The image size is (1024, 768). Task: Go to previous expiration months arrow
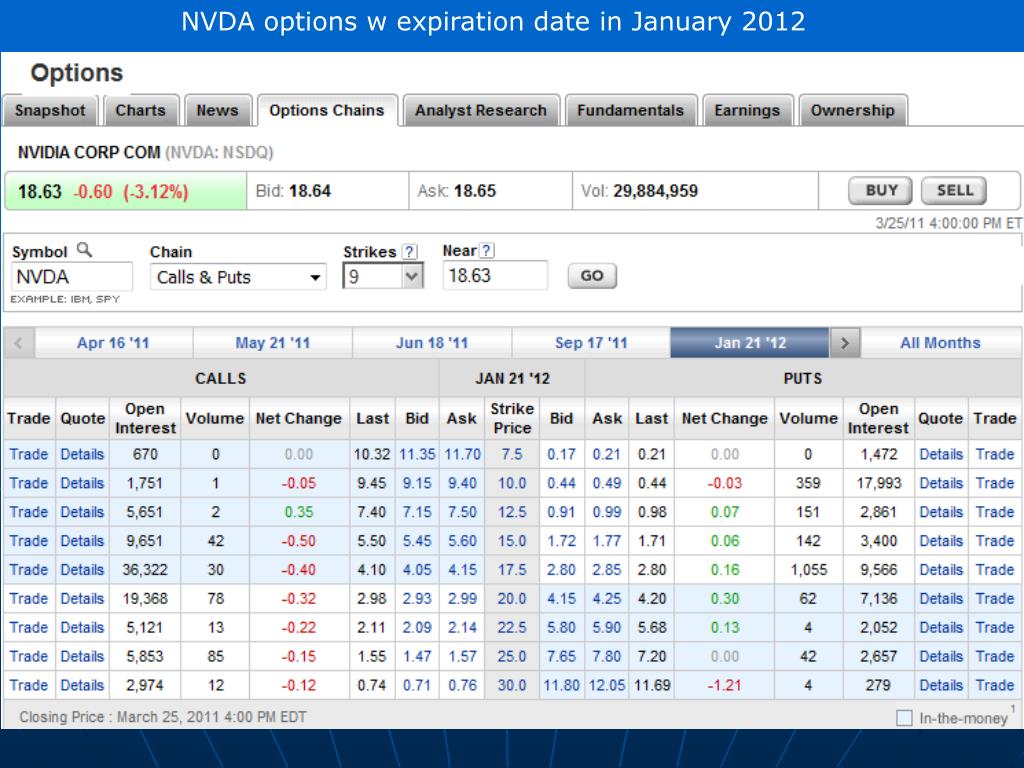point(18,343)
